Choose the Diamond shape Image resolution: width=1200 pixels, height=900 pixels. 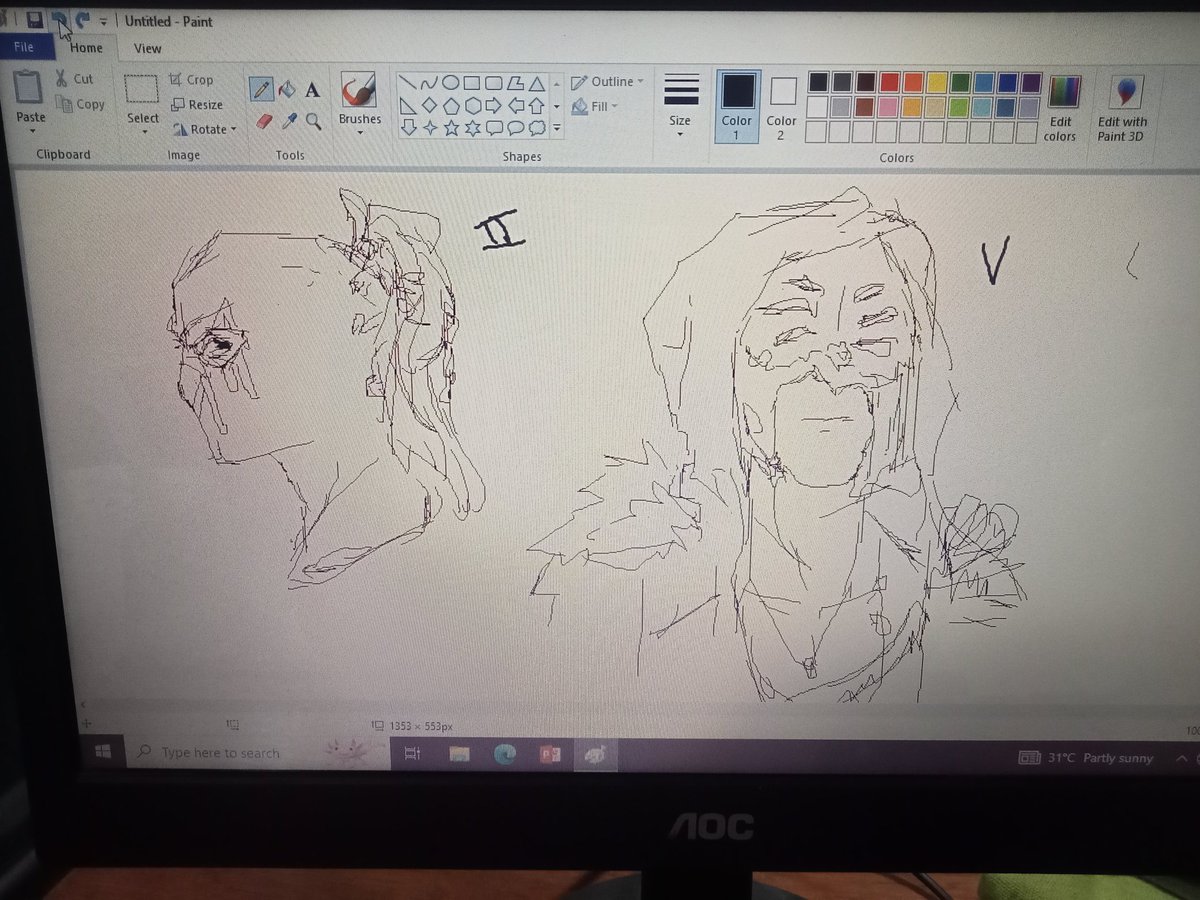click(429, 105)
